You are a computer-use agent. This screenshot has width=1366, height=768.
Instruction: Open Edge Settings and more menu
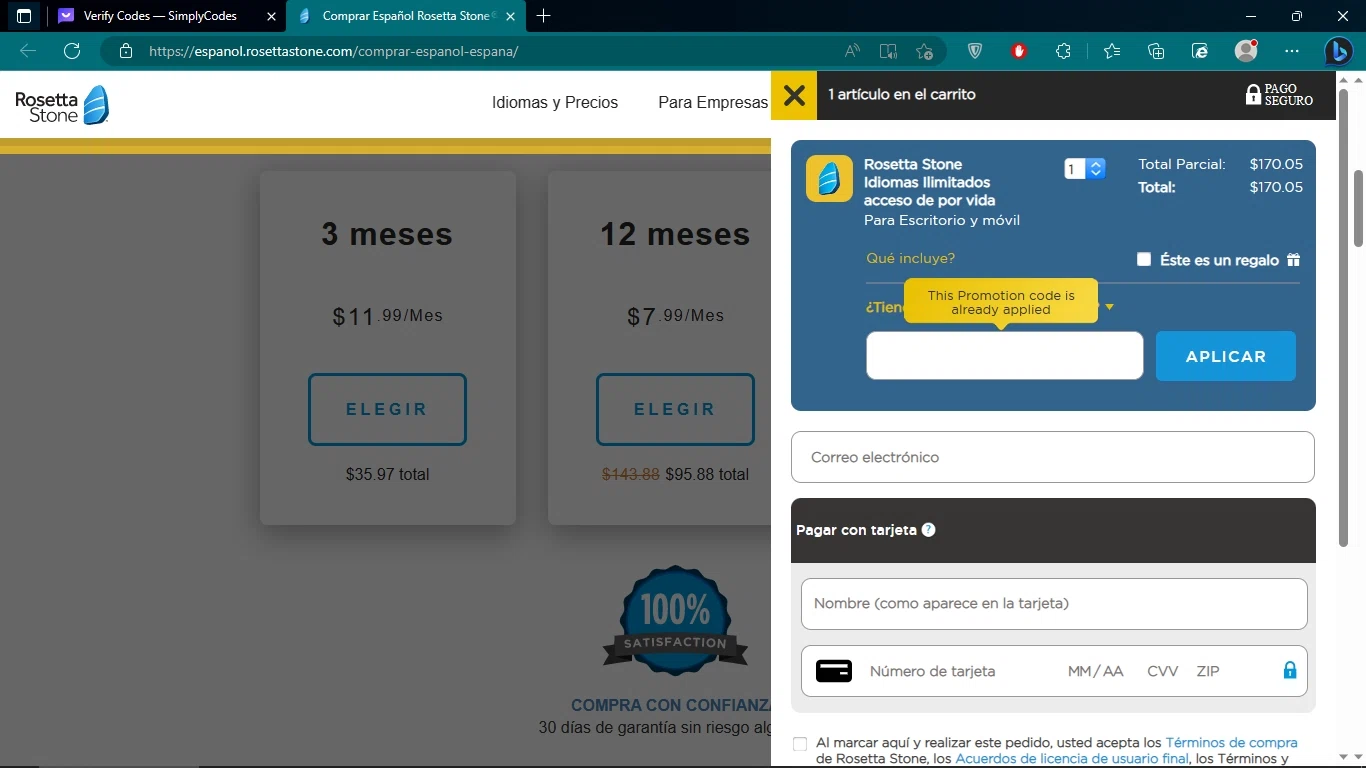pos(1292,51)
